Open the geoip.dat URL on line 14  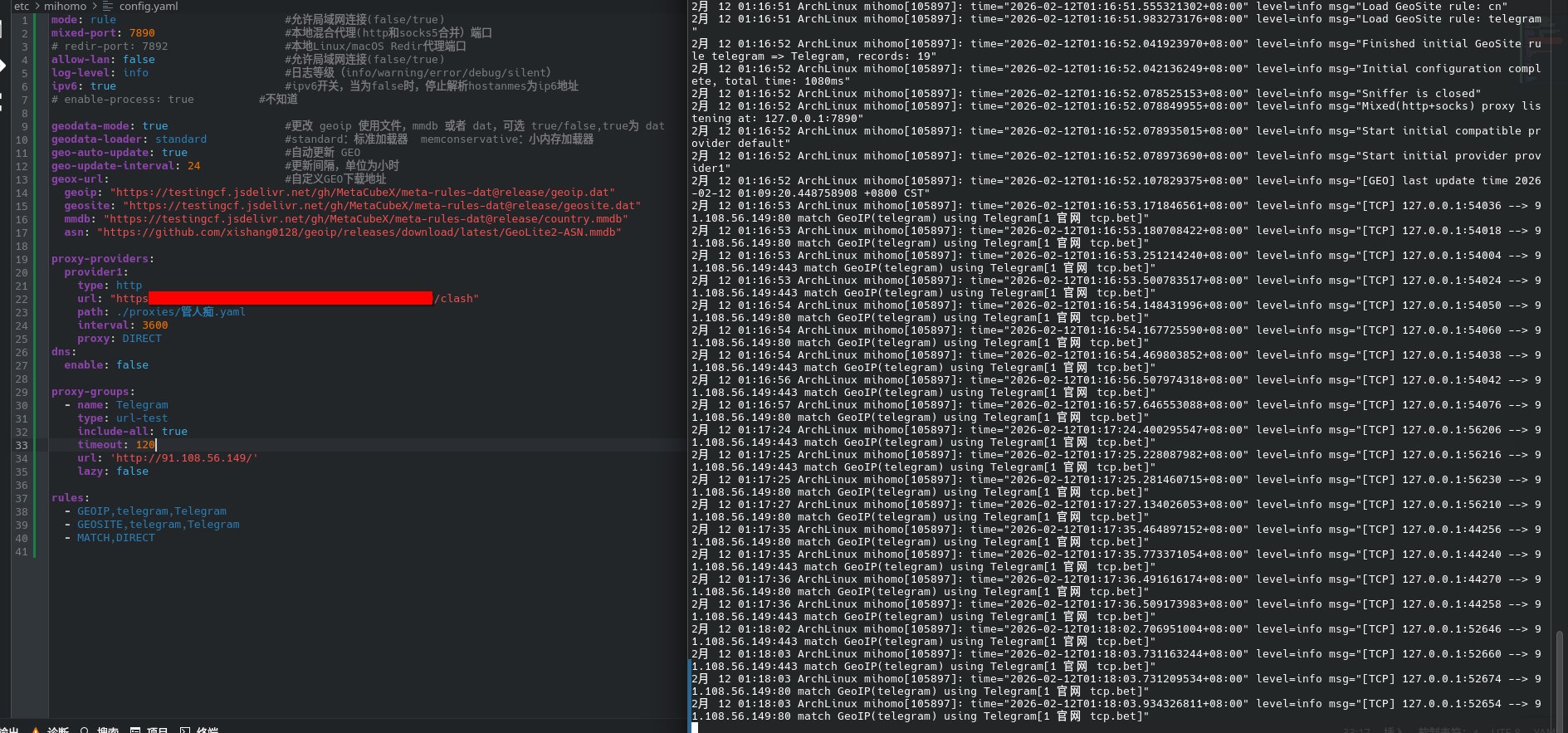(364, 193)
